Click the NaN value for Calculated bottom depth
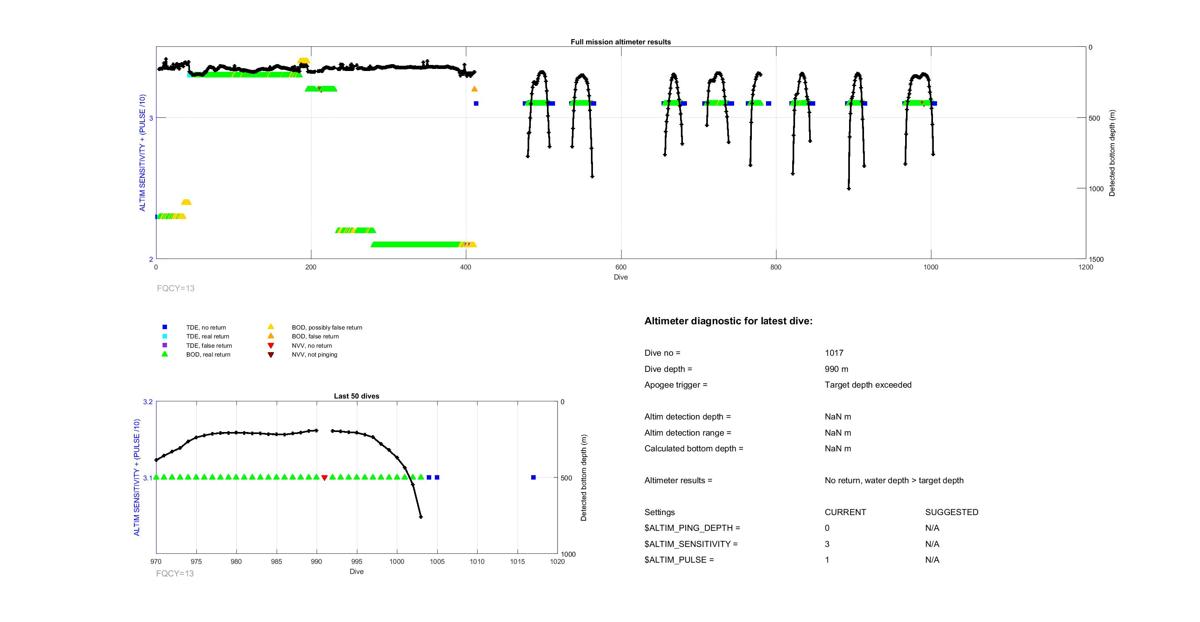The image size is (1200, 622). click(x=838, y=449)
